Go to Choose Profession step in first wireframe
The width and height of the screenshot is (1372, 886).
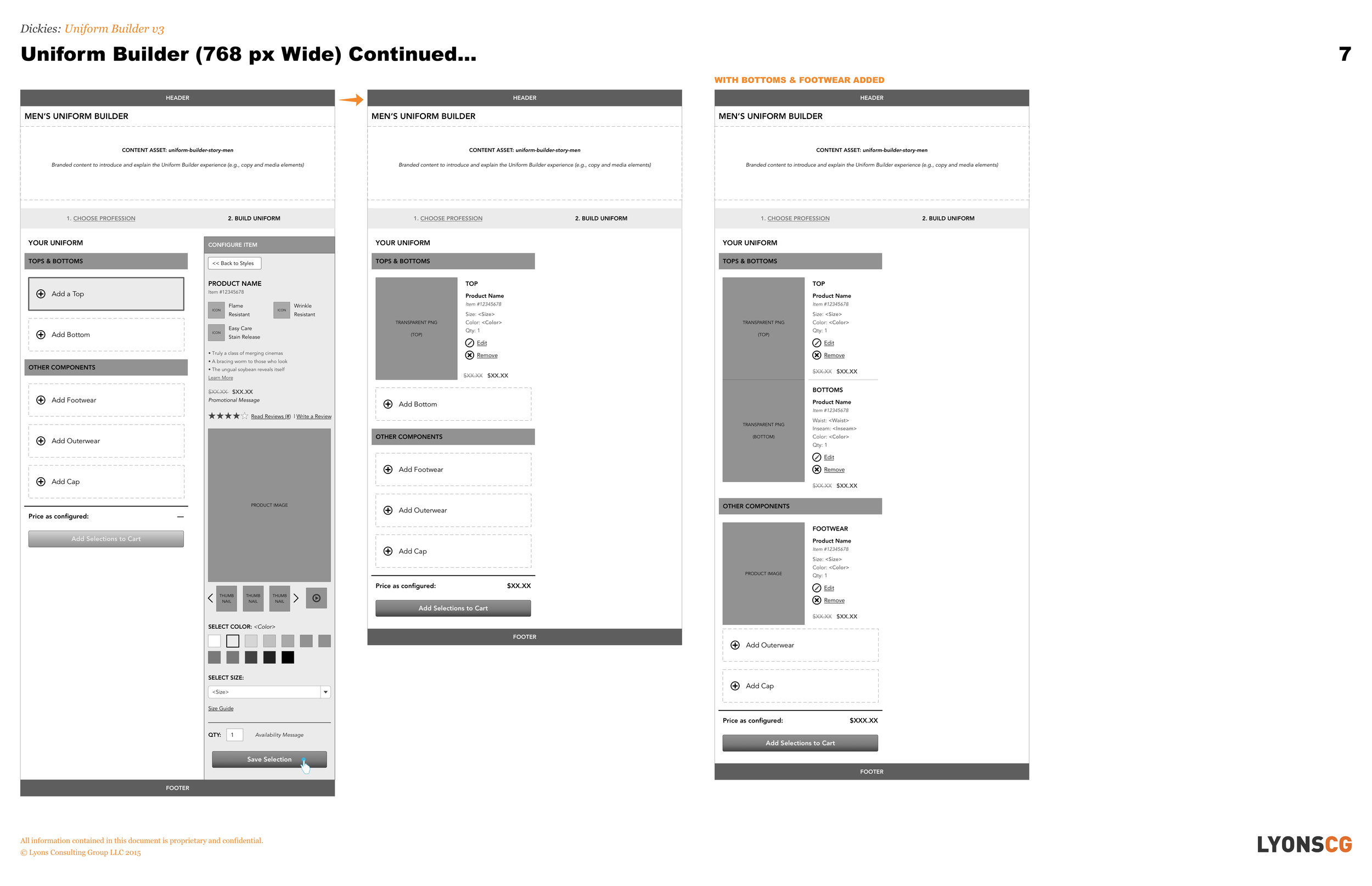tap(104, 219)
